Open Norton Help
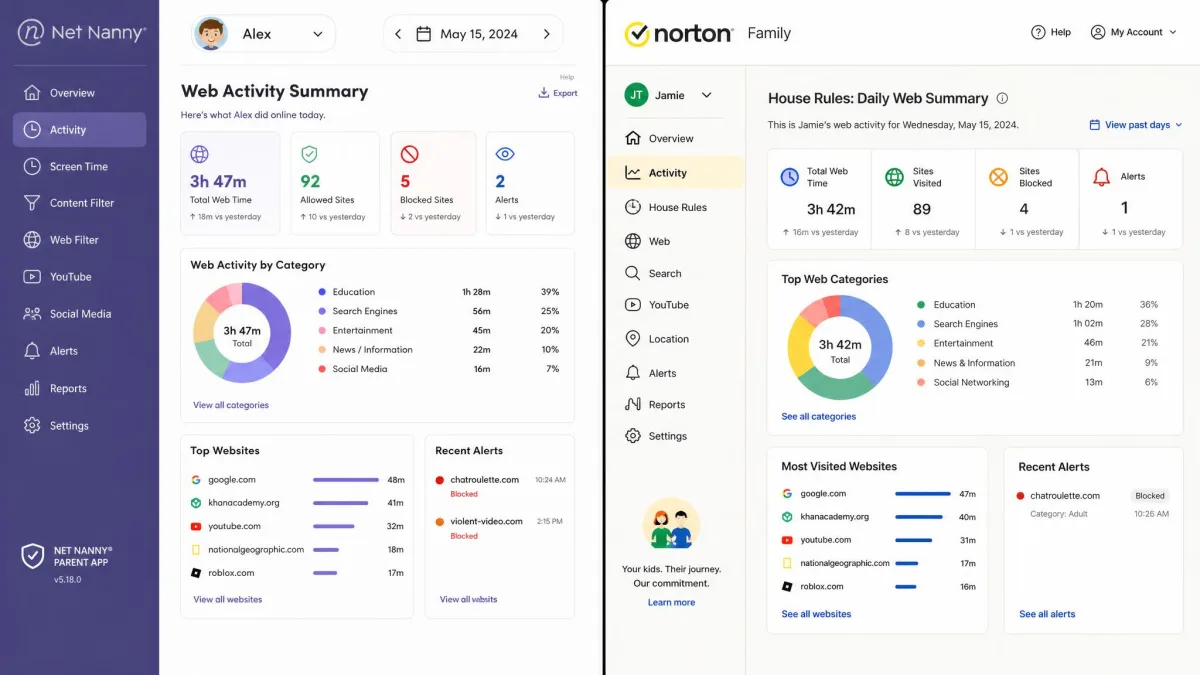This screenshot has width=1200, height=675. (1051, 32)
